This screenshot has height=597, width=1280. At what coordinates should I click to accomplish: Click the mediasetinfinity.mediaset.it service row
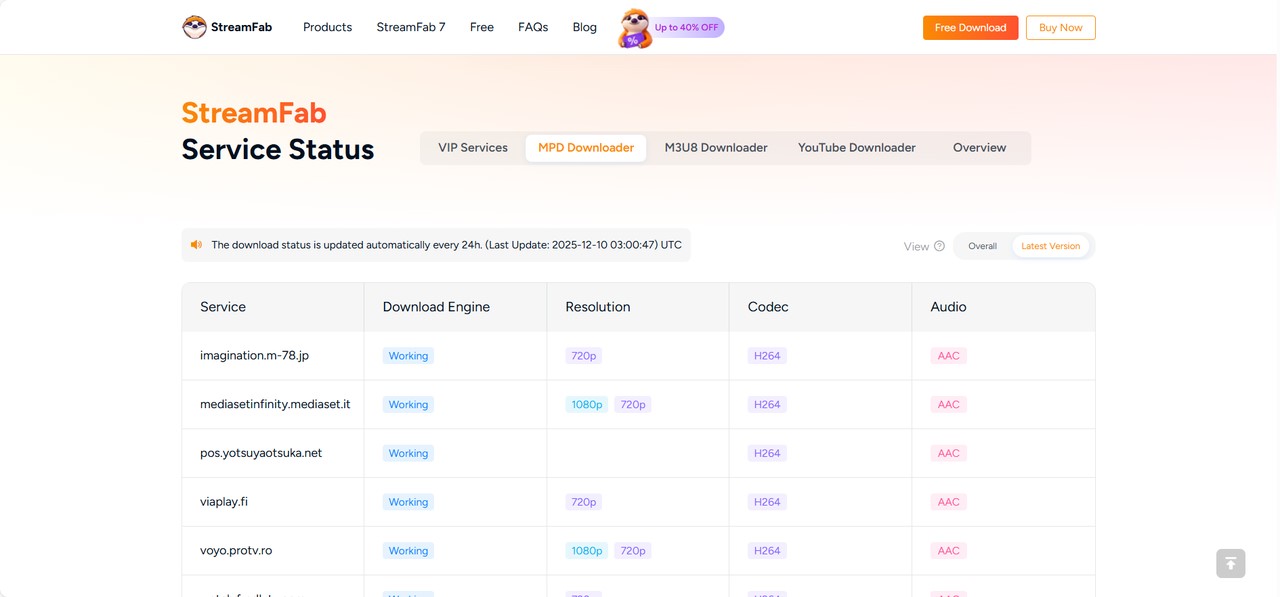(275, 404)
